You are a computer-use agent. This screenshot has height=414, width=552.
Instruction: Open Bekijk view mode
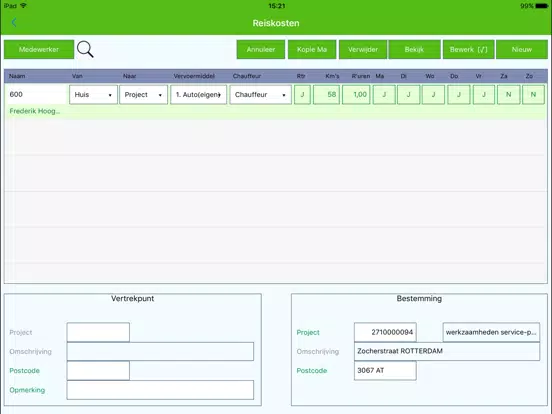[414, 49]
